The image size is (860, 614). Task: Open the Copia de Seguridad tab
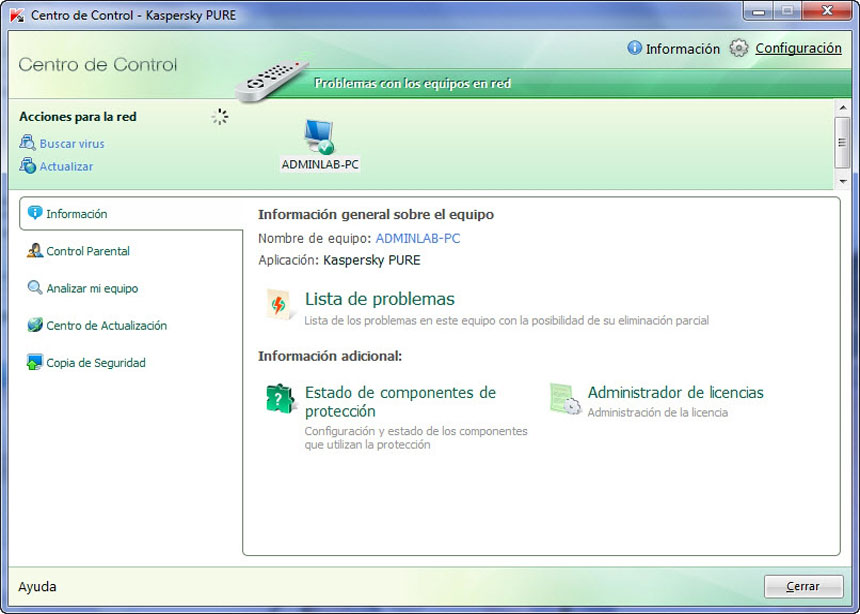(x=96, y=363)
